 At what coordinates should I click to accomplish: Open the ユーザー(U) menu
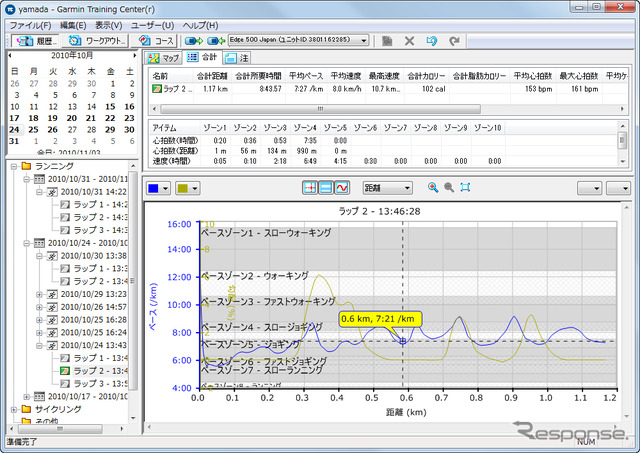152,25
